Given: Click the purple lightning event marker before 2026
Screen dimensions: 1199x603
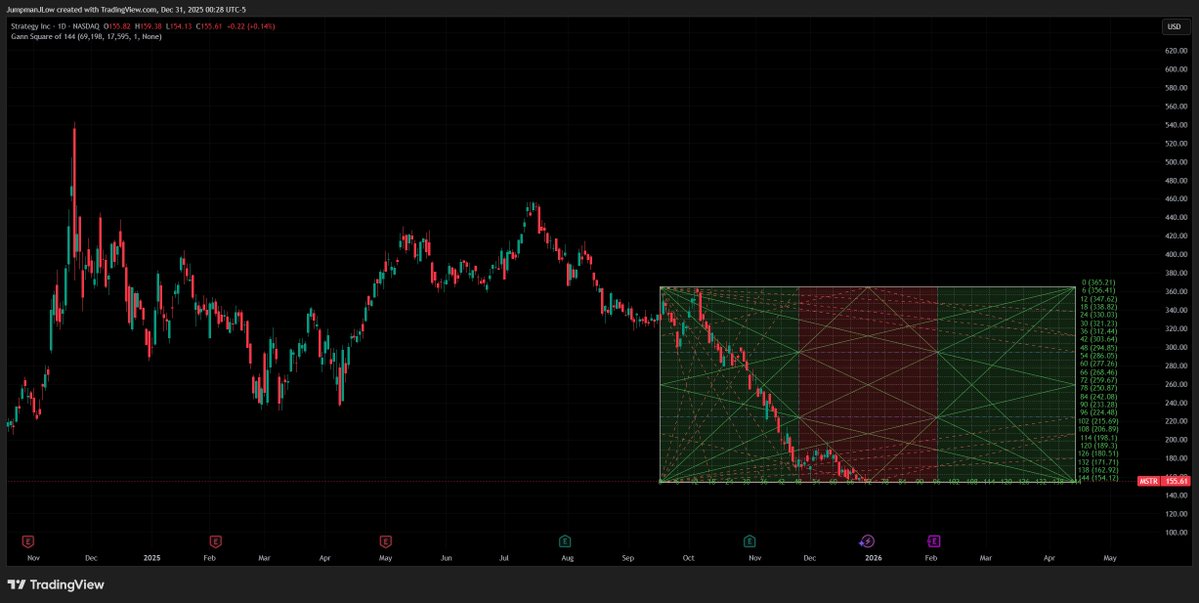Looking at the screenshot, I should [x=866, y=541].
